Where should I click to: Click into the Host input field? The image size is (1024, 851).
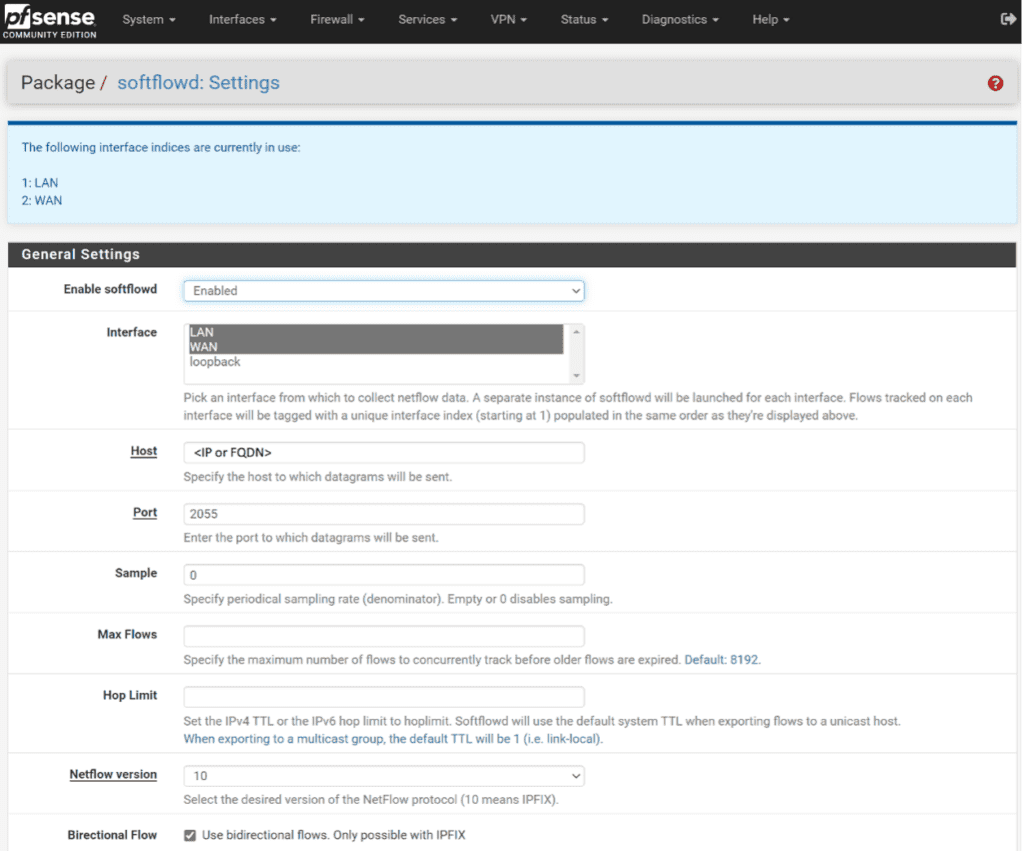click(x=384, y=453)
